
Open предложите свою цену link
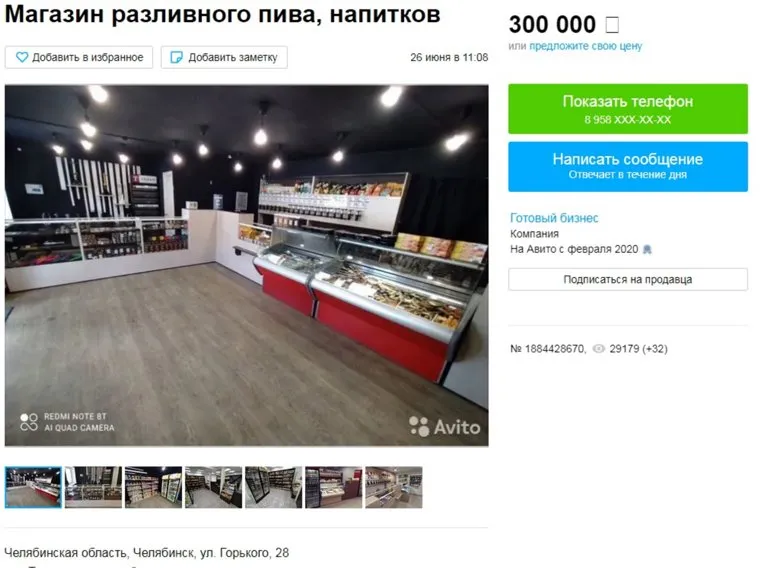(586, 46)
